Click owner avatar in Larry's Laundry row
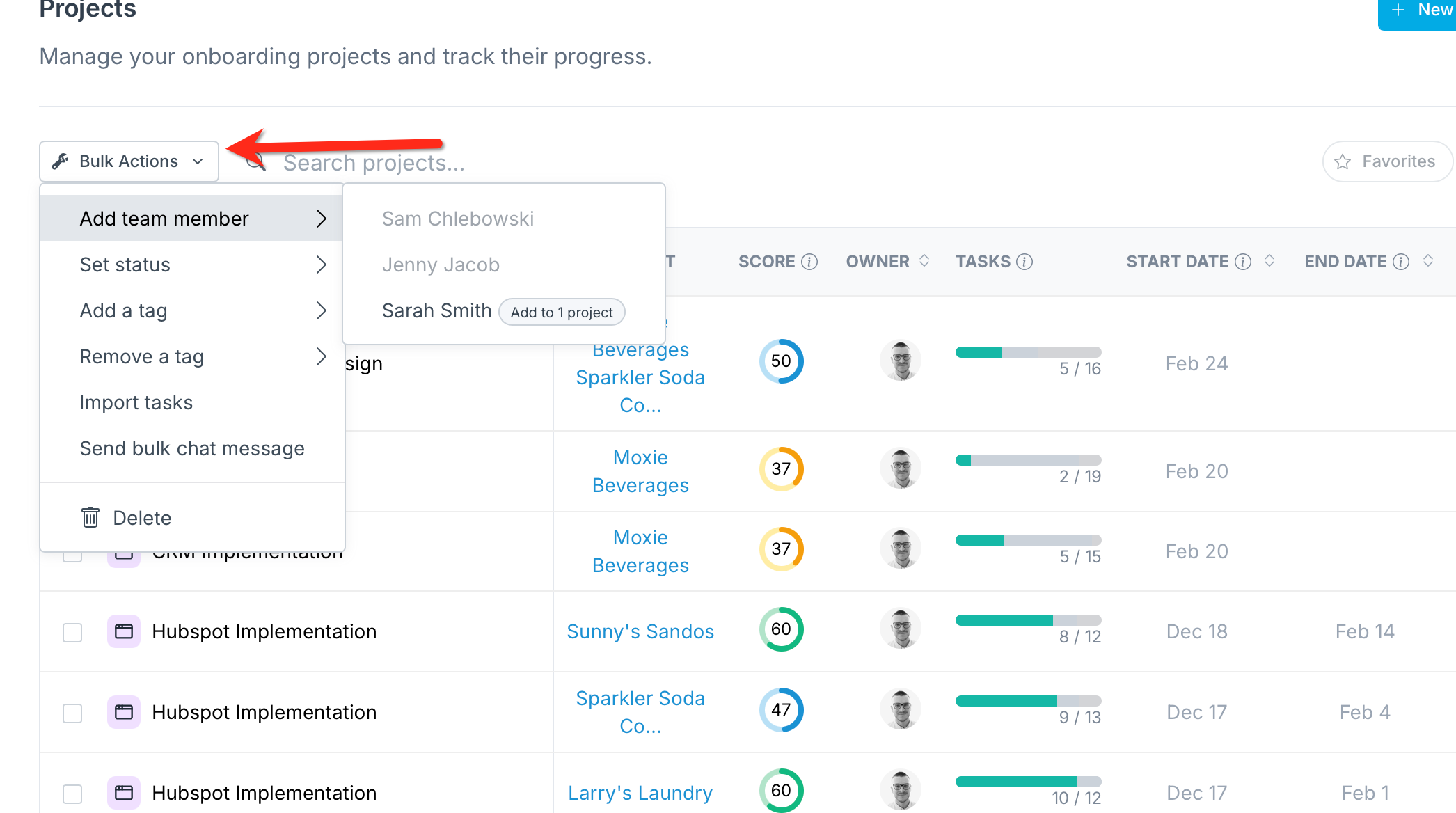 pos(901,790)
